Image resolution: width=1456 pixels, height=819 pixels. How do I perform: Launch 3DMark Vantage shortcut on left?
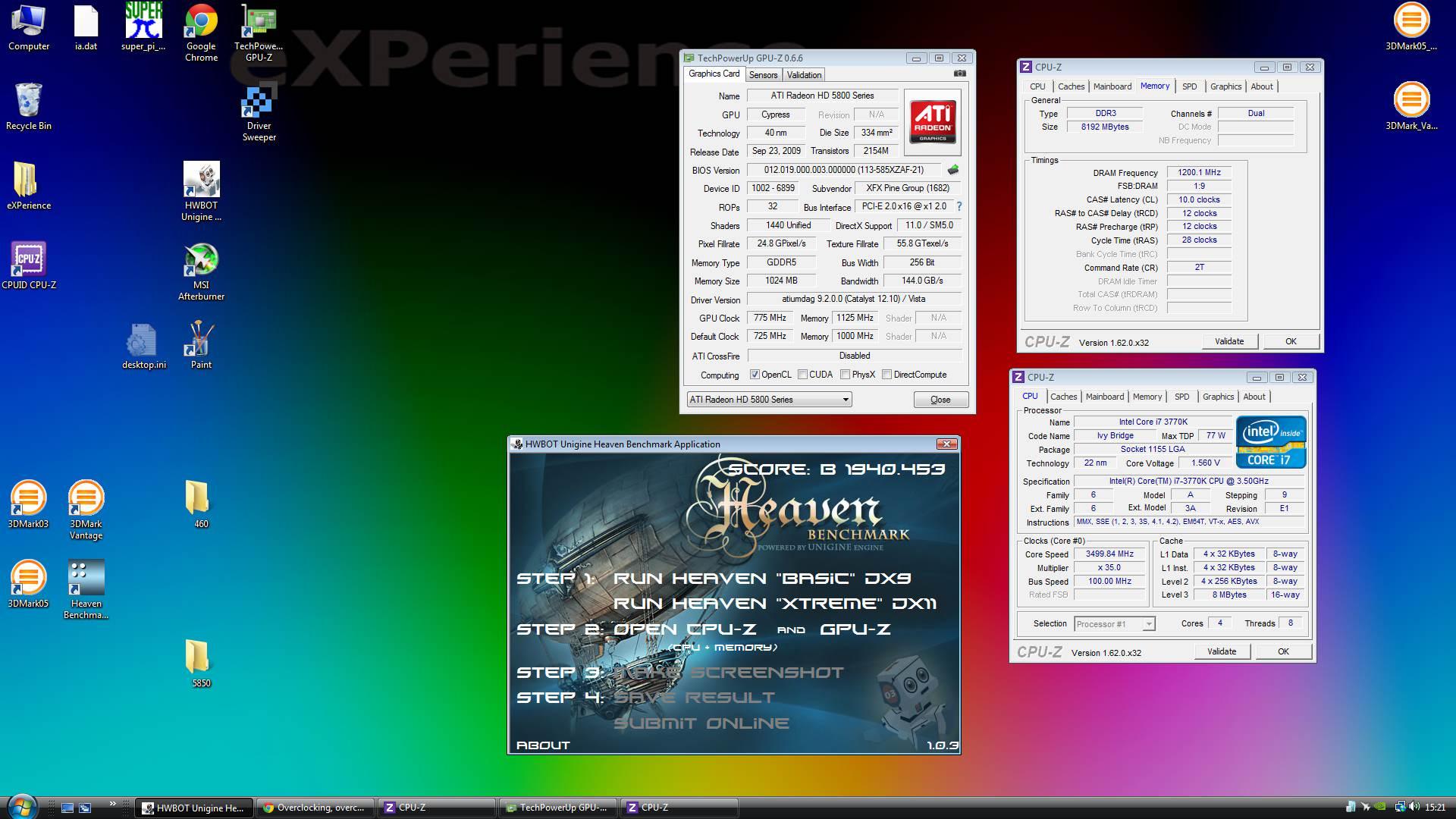[86, 510]
